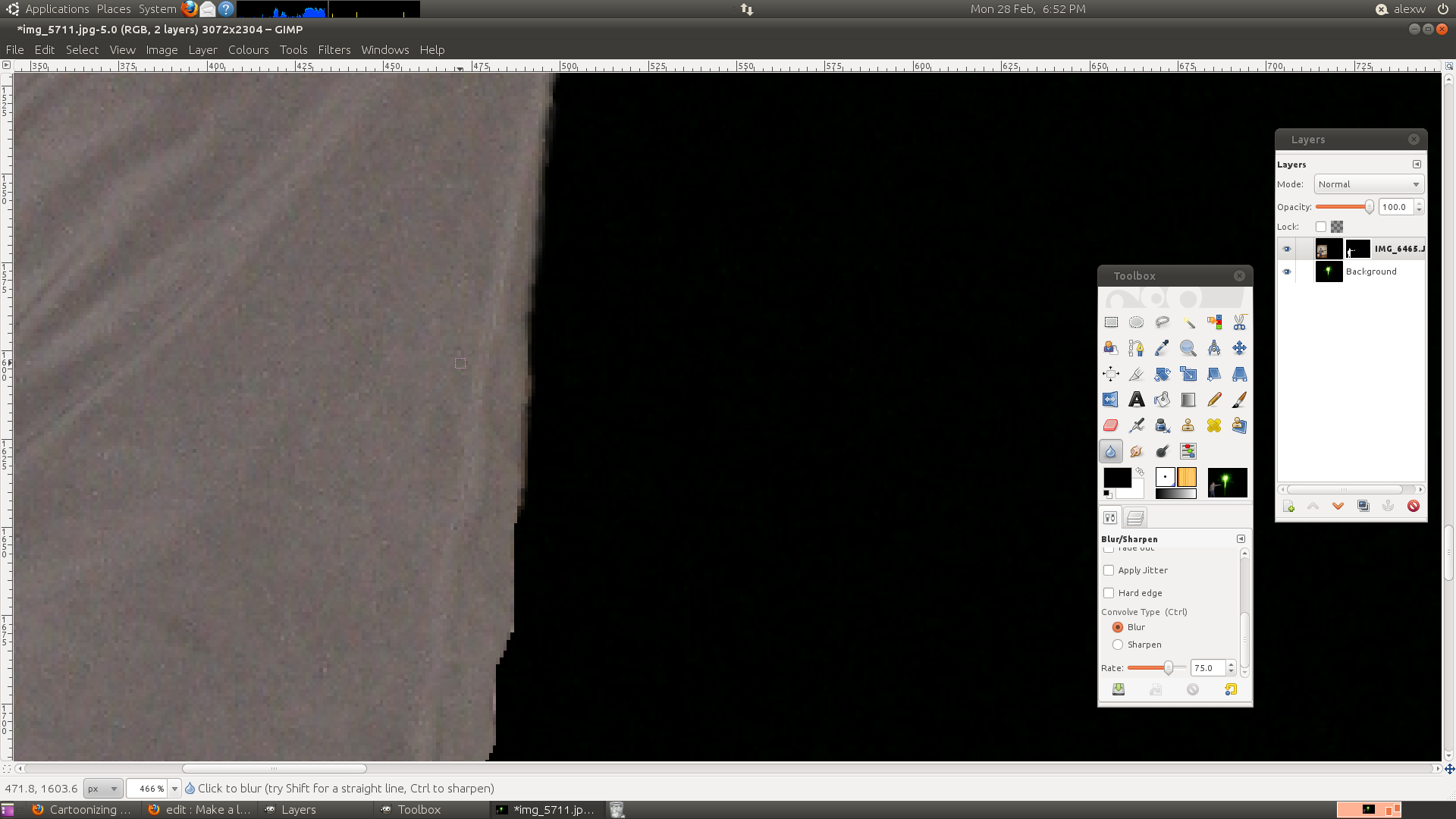1456x819 pixels.
Task: Increase the Rate value with up stepper
Action: pyautogui.click(x=1231, y=664)
